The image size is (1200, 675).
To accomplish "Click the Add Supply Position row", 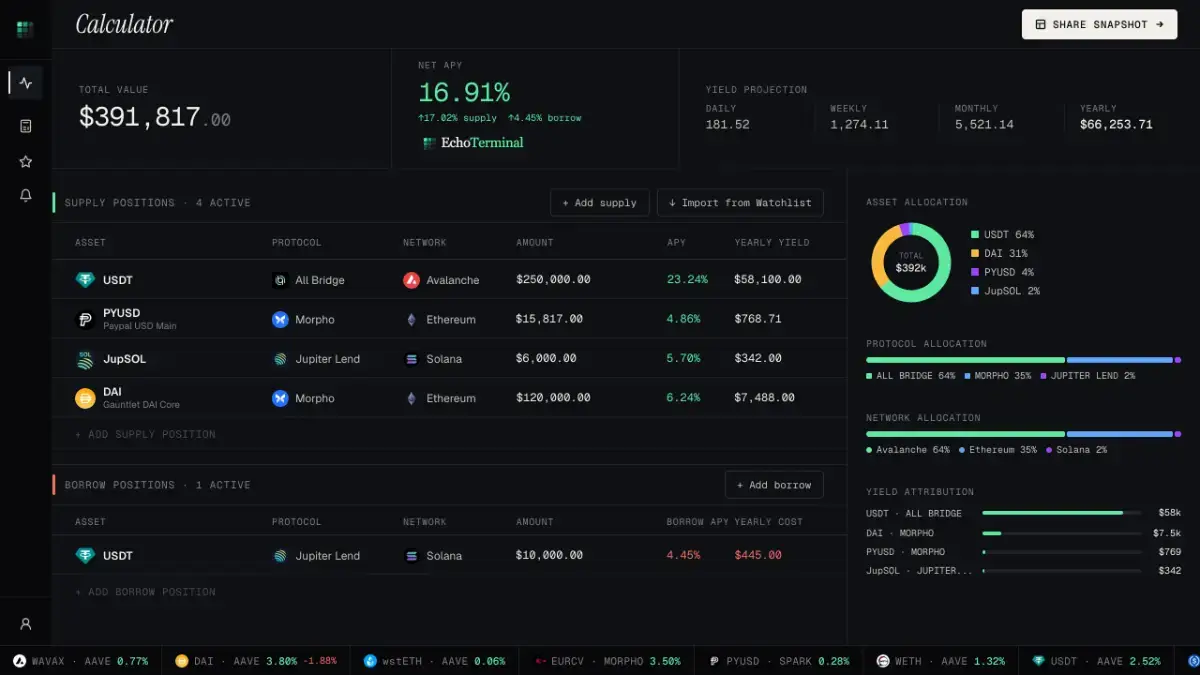I will click(x=145, y=435).
